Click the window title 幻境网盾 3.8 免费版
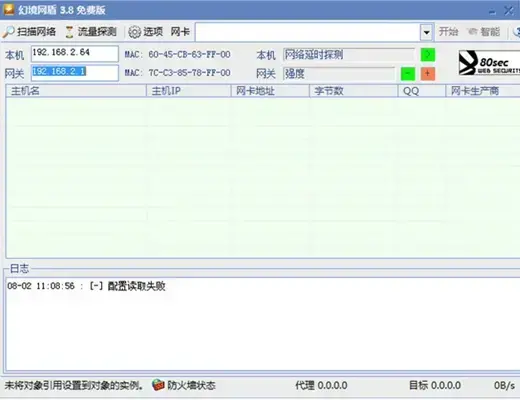Viewport: 520px width, 400px height. [x=62, y=10]
